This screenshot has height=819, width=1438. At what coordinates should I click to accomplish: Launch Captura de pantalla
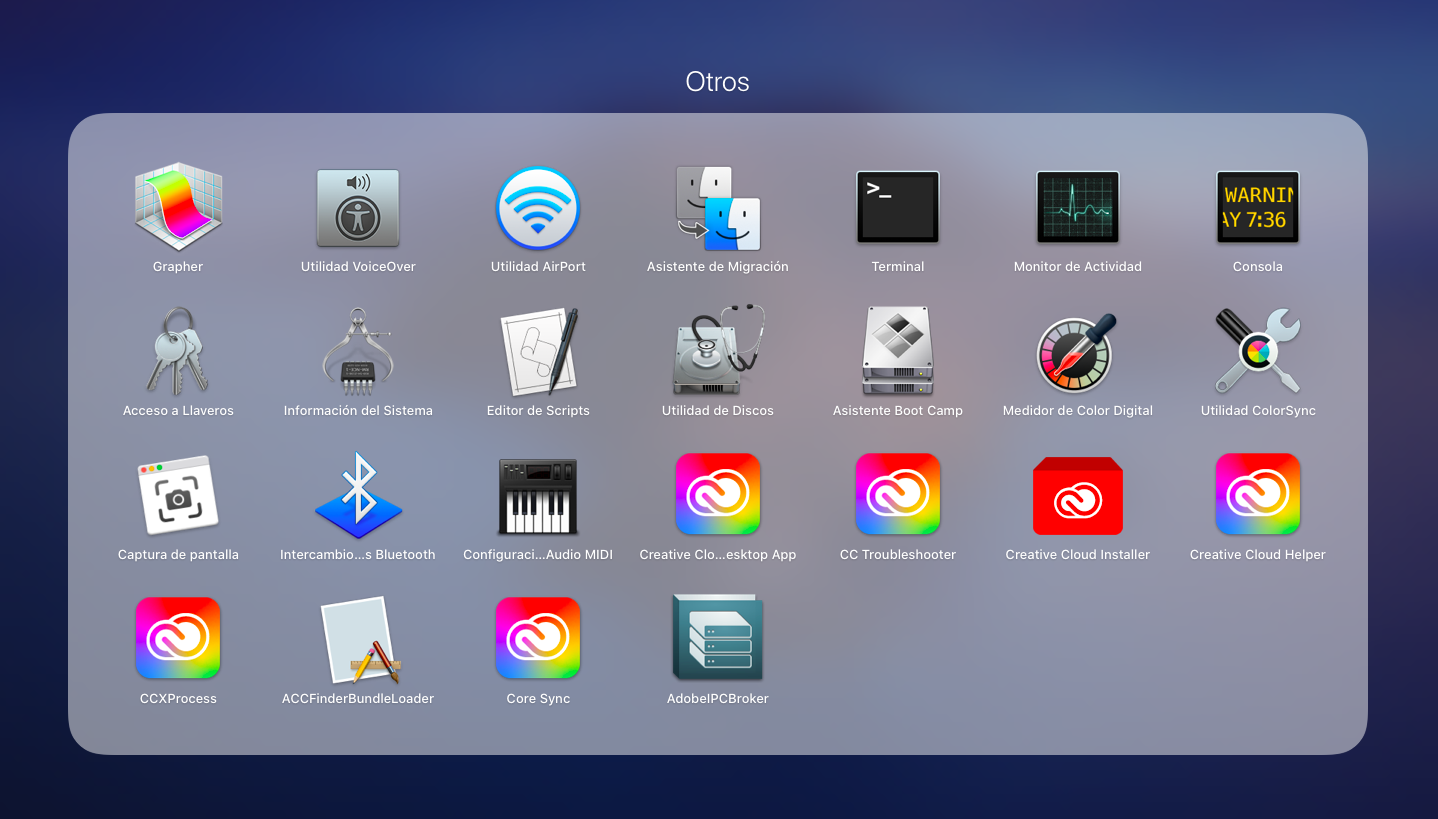coord(178,496)
